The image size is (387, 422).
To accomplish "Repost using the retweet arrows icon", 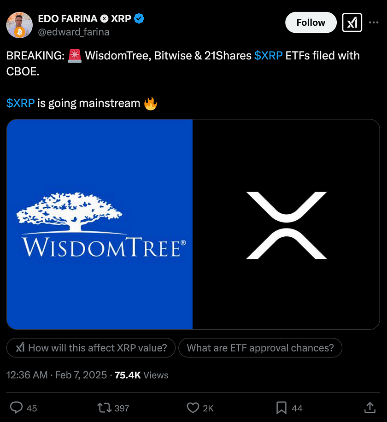I will click(x=104, y=408).
